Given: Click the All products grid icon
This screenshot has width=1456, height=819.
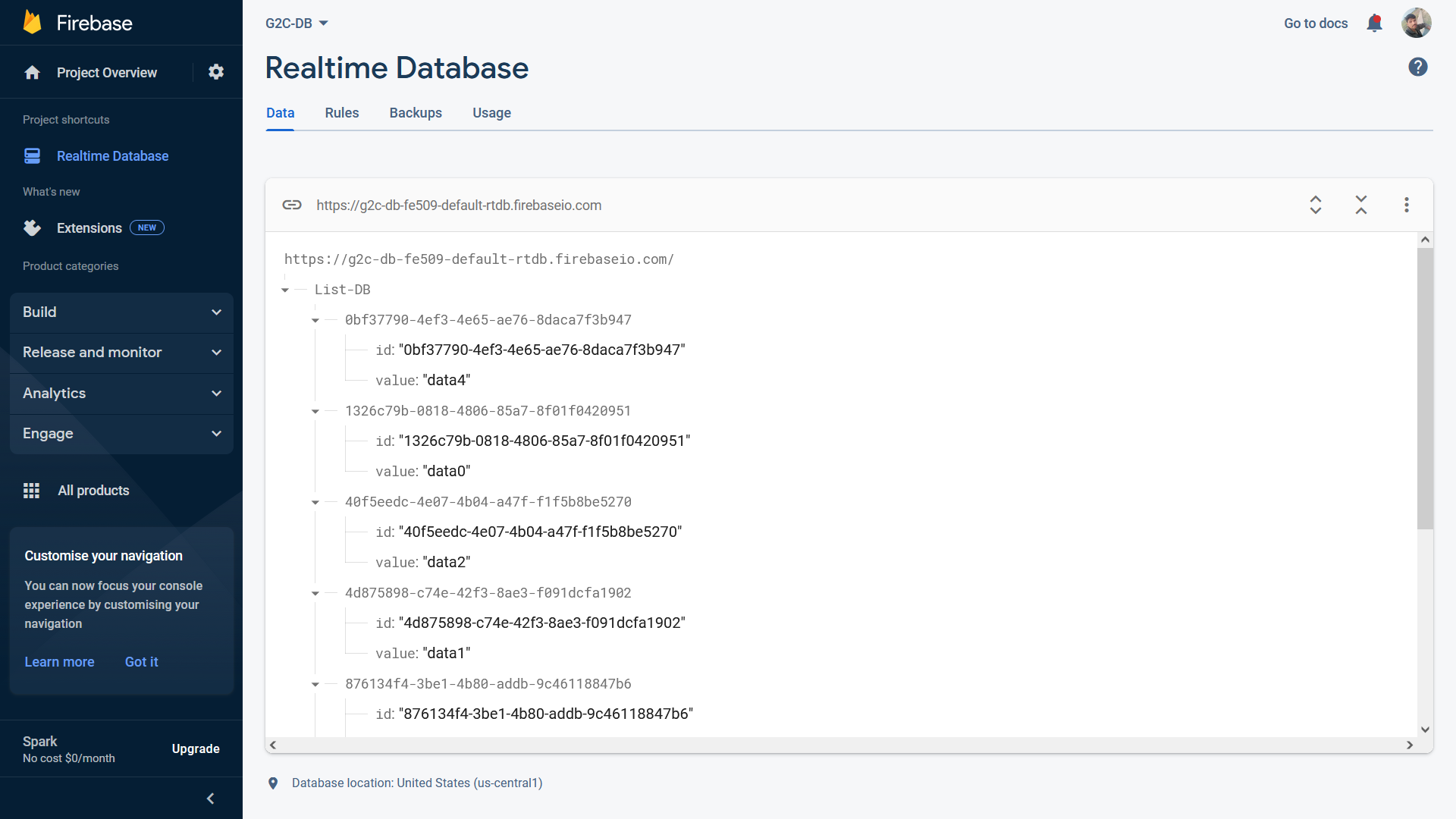Looking at the screenshot, I should pos(31,491).
